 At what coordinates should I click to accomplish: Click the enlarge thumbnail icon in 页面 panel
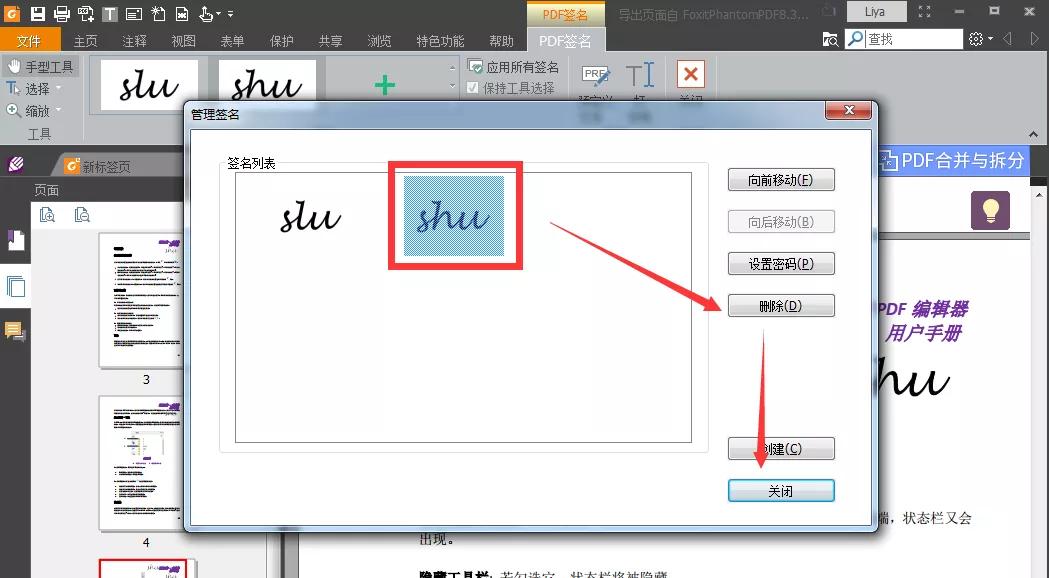click(47, 215)
